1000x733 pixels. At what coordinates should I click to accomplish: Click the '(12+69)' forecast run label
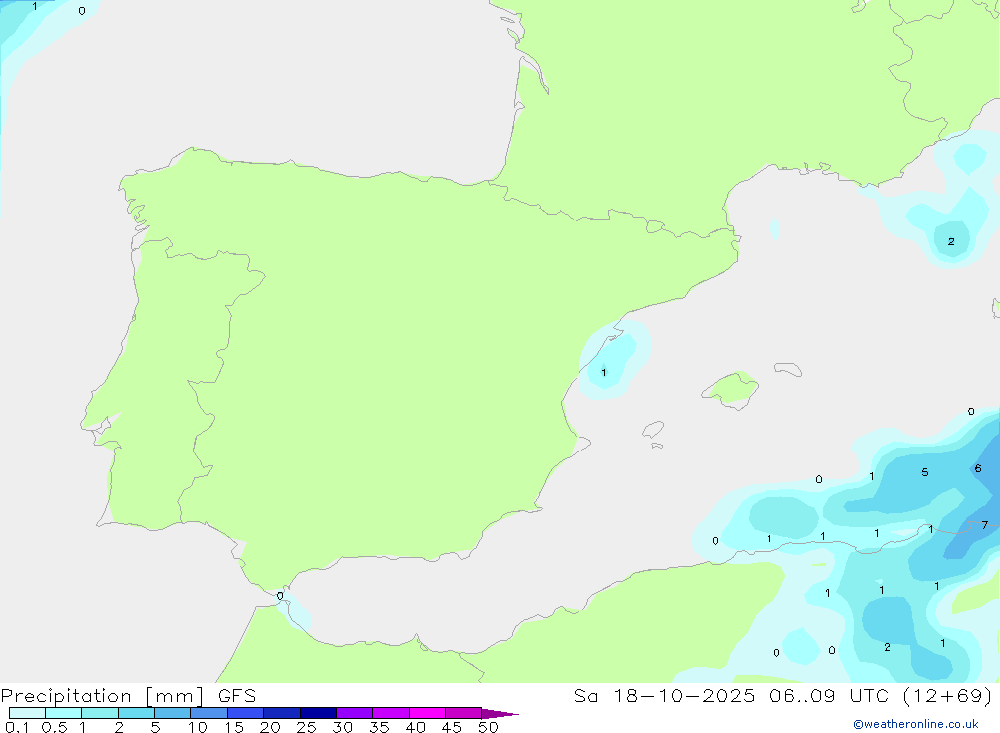pyautogui.click(x=948, y=695)
